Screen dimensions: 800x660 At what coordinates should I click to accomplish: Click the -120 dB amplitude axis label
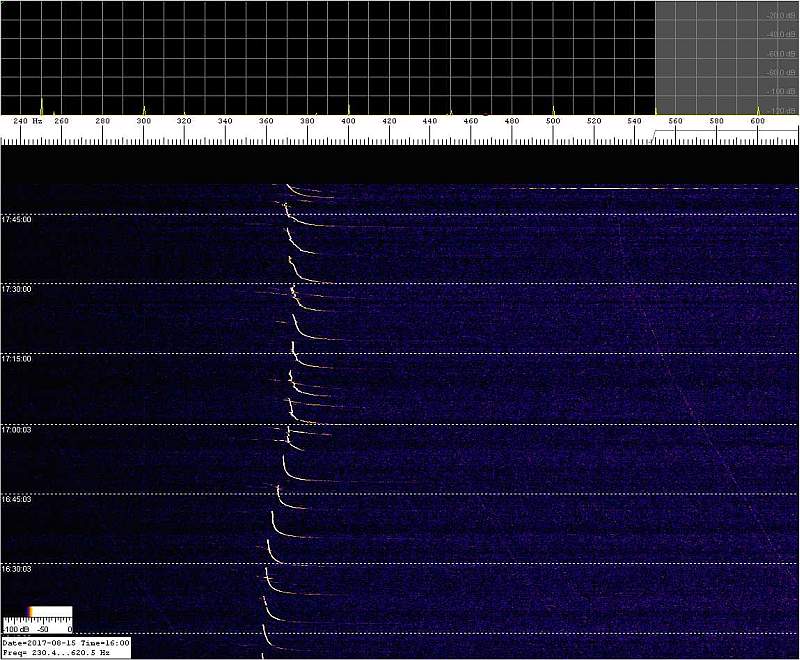pyautogui.click(x=779, y=110)
